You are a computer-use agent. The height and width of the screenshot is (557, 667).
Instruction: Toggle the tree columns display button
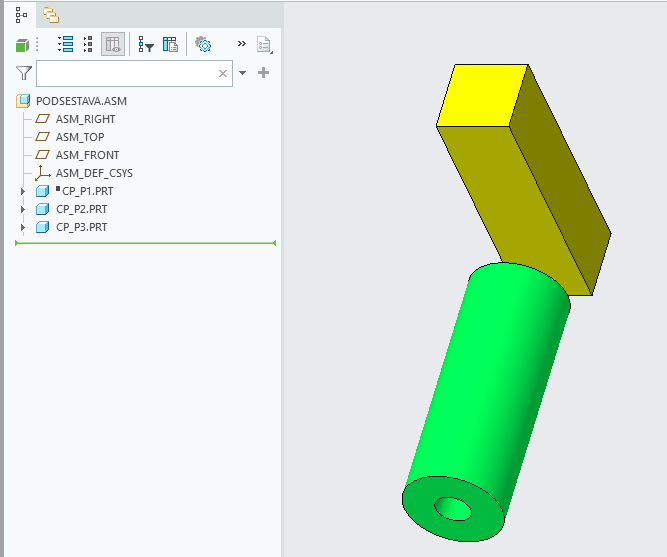pyautogui.click(x=113, y=44)
